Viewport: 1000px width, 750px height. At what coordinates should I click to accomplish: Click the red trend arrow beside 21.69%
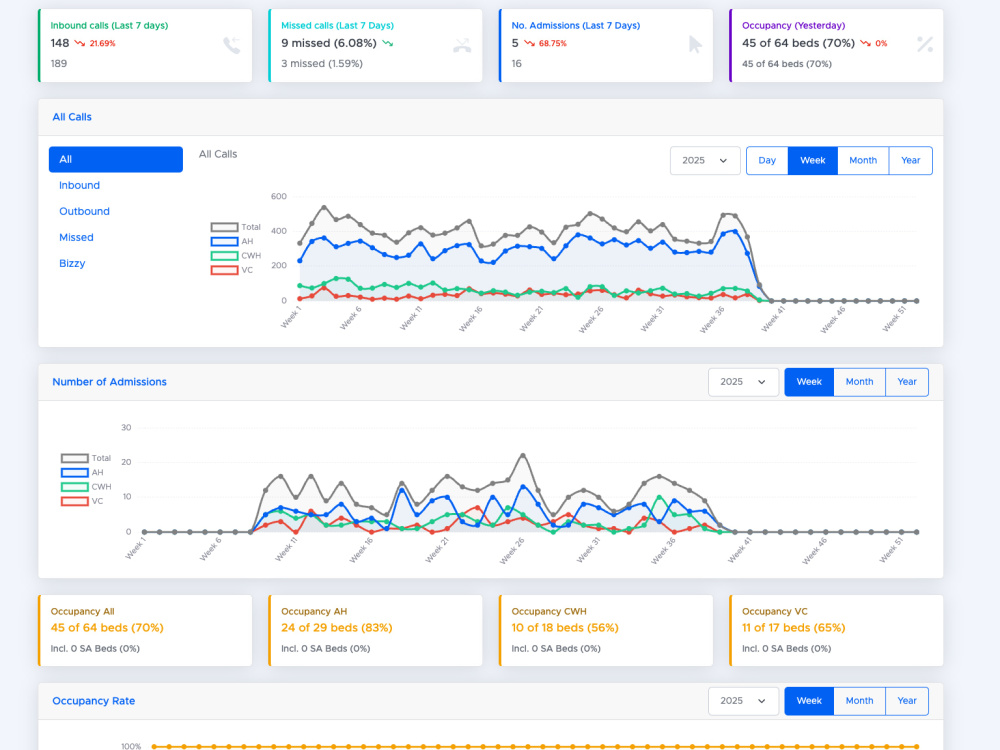(80, 43)
